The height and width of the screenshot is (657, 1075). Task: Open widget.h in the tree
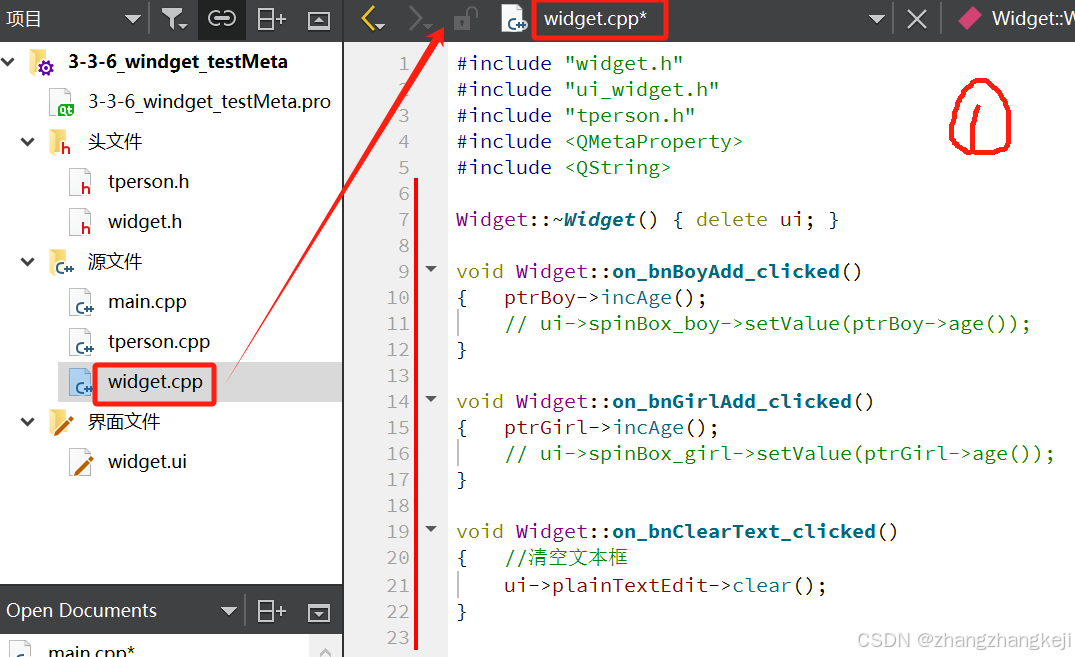pyautogui.click(x=145, y=222)
